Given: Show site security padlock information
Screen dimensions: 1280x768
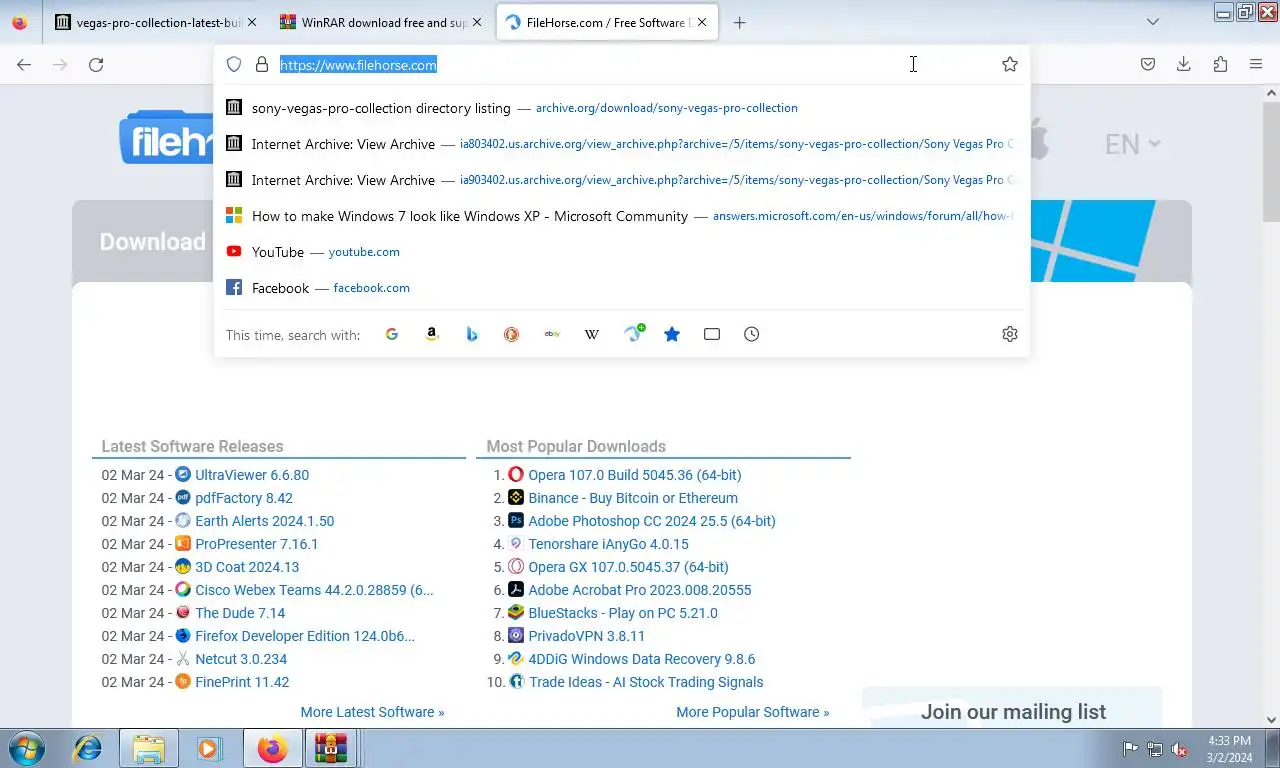Looking at the screenshot, I should click(x=262, y=64).
